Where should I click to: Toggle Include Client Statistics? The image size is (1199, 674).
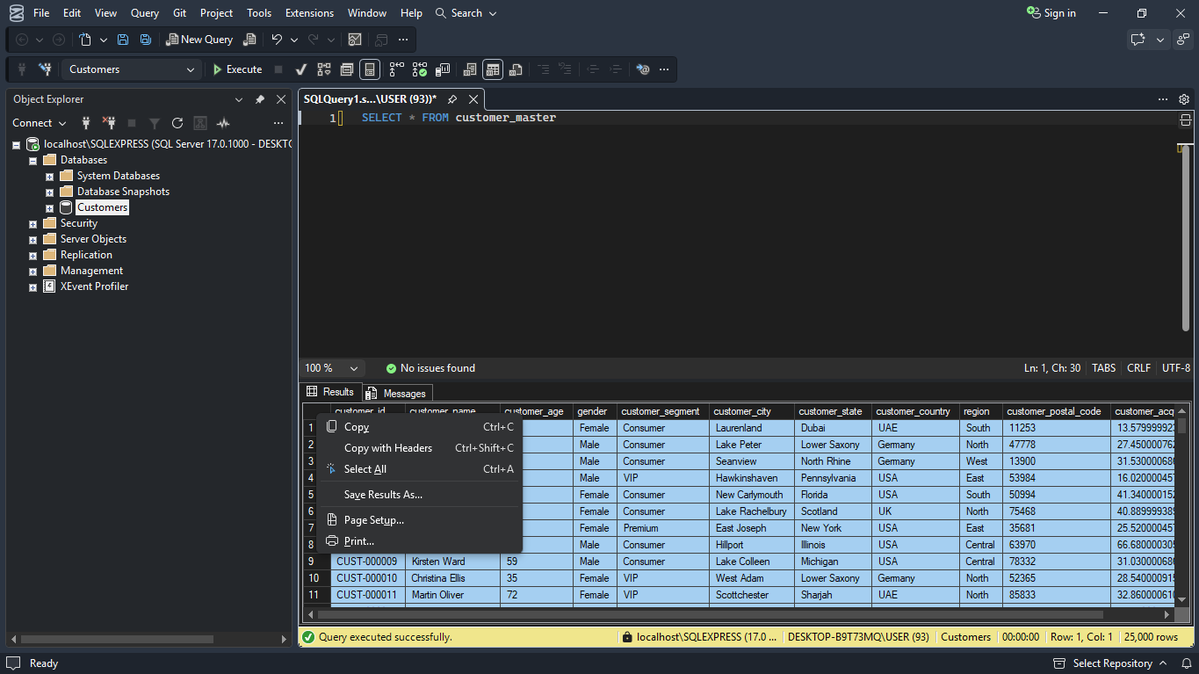click(442, 70)
